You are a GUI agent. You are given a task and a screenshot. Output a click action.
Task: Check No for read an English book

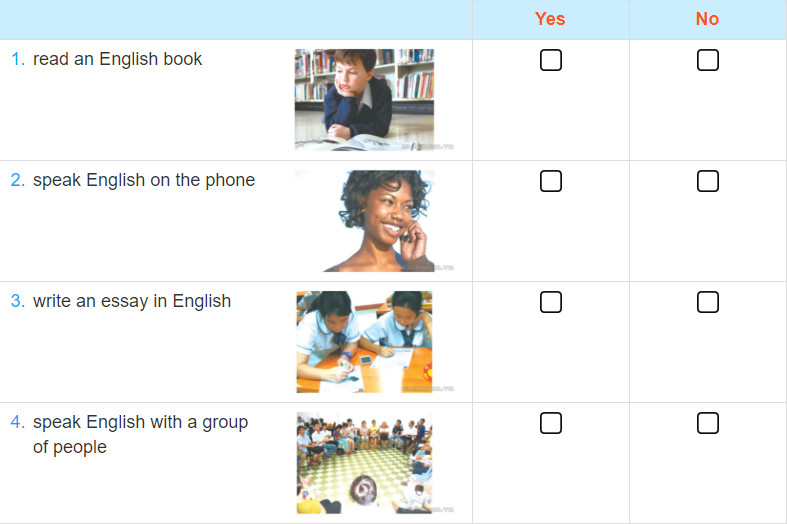pyautogui.click(x=708, y=60)
